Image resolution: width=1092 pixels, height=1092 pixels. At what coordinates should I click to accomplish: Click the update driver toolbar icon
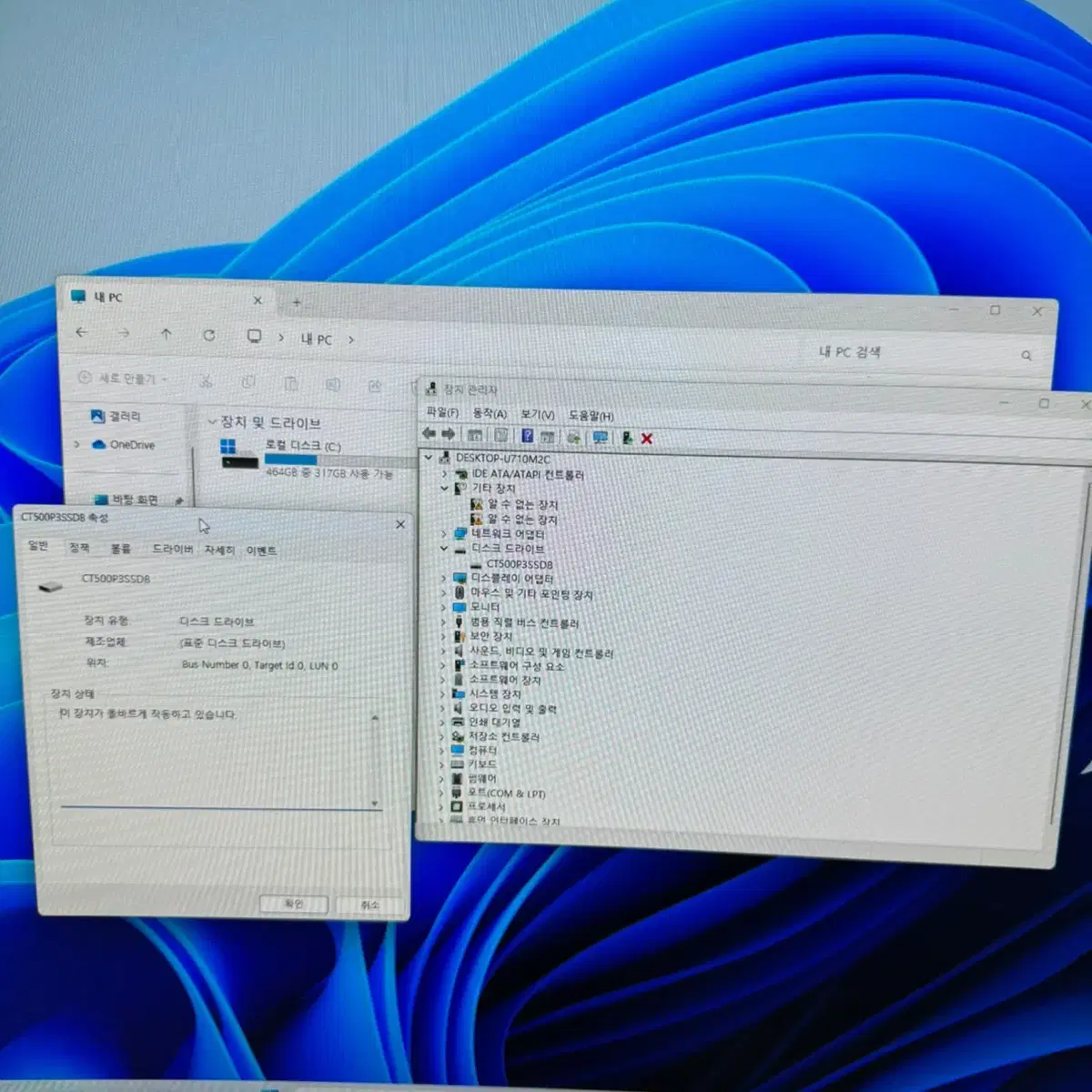point(573,438)
